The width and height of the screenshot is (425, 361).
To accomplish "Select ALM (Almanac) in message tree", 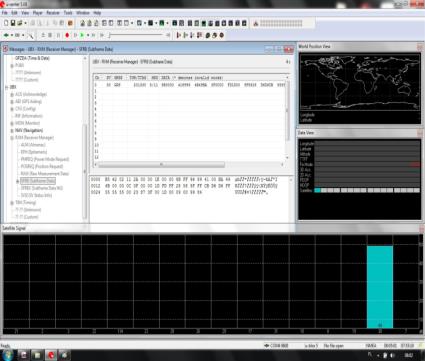I will tap(33, 145).
